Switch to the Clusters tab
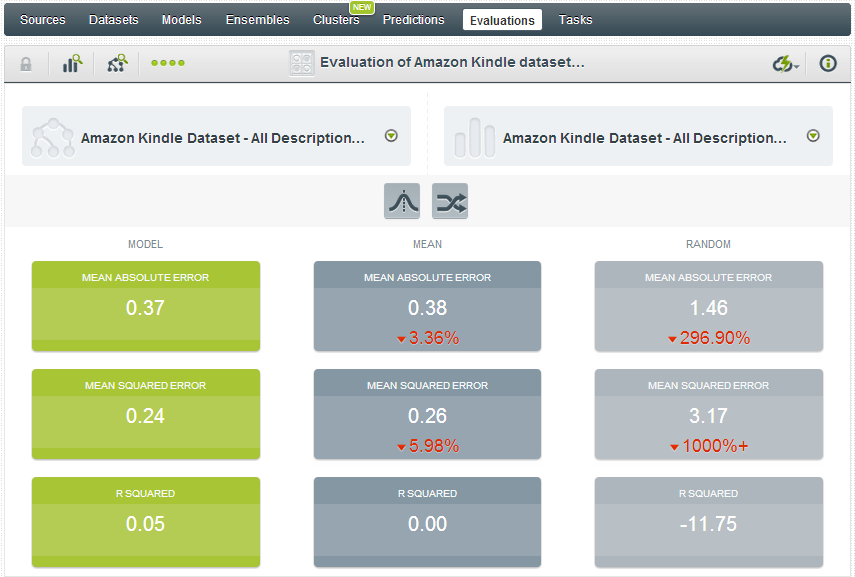The width and height of the screenshot is (855, 577). coord(336,20)
